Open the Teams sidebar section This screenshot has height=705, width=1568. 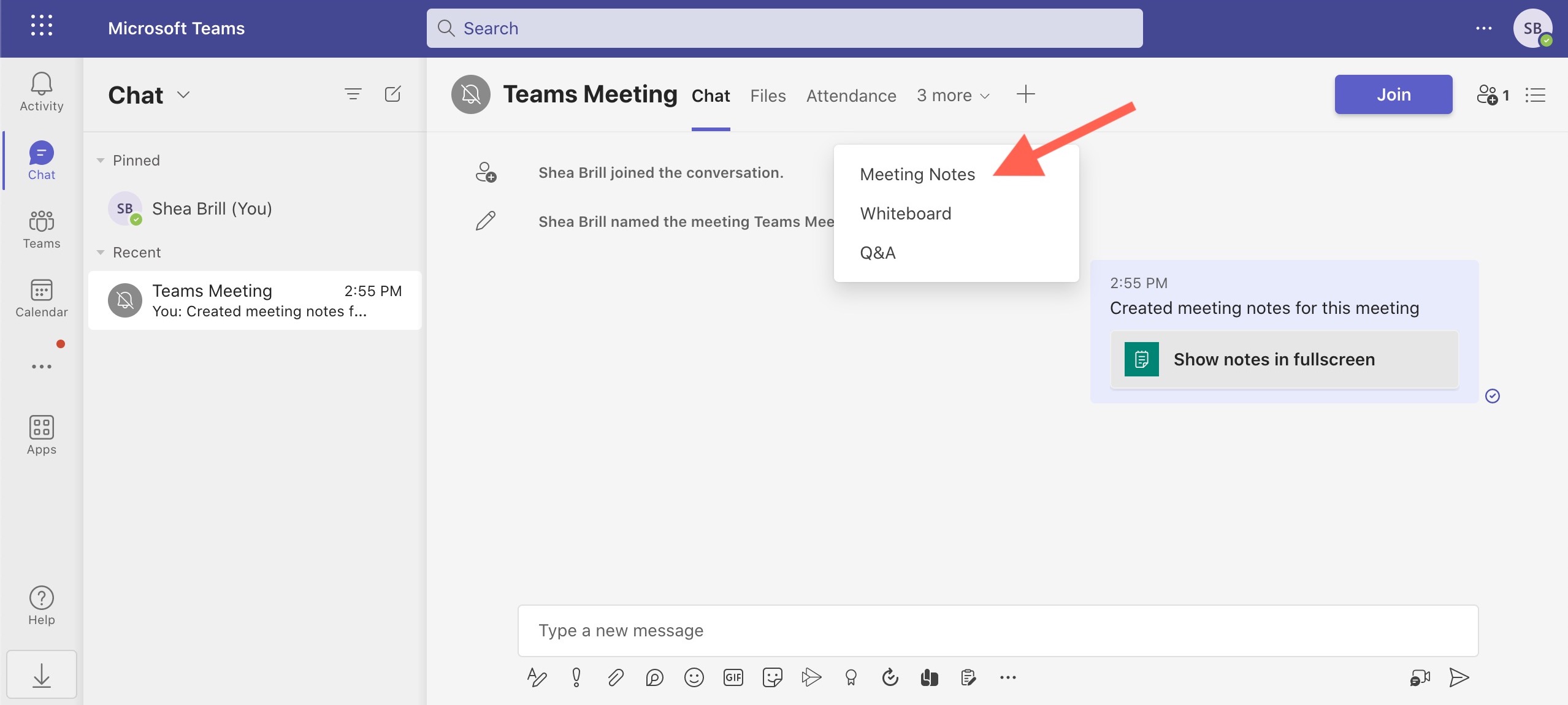(40, 230)
